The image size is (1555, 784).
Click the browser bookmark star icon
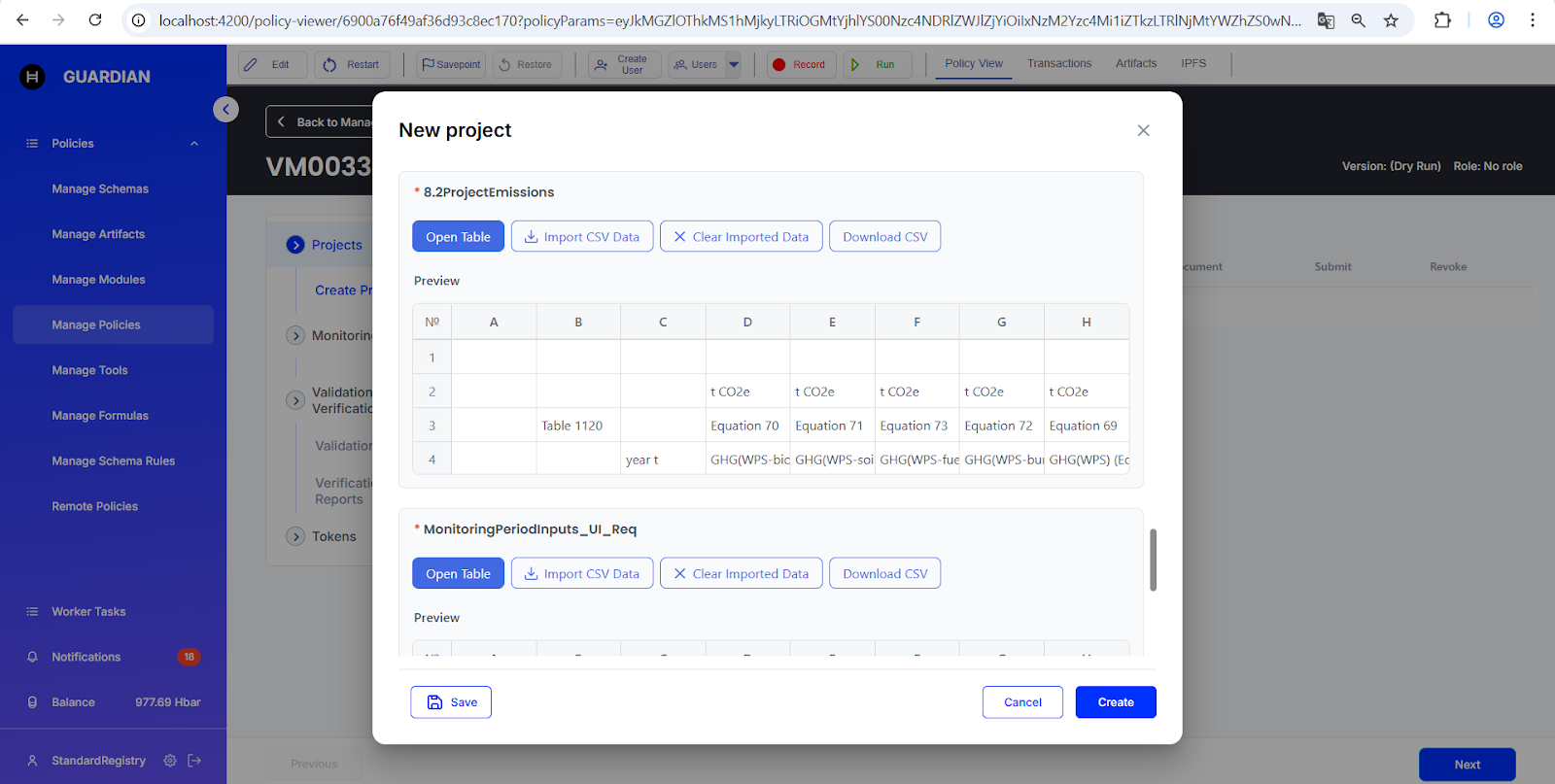1391,20
